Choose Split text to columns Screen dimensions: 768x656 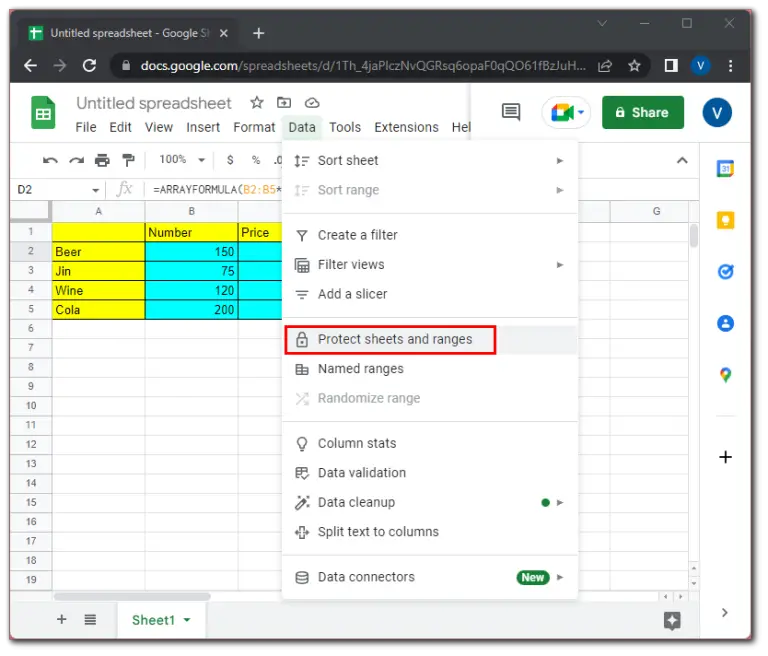tap(430, 532)
